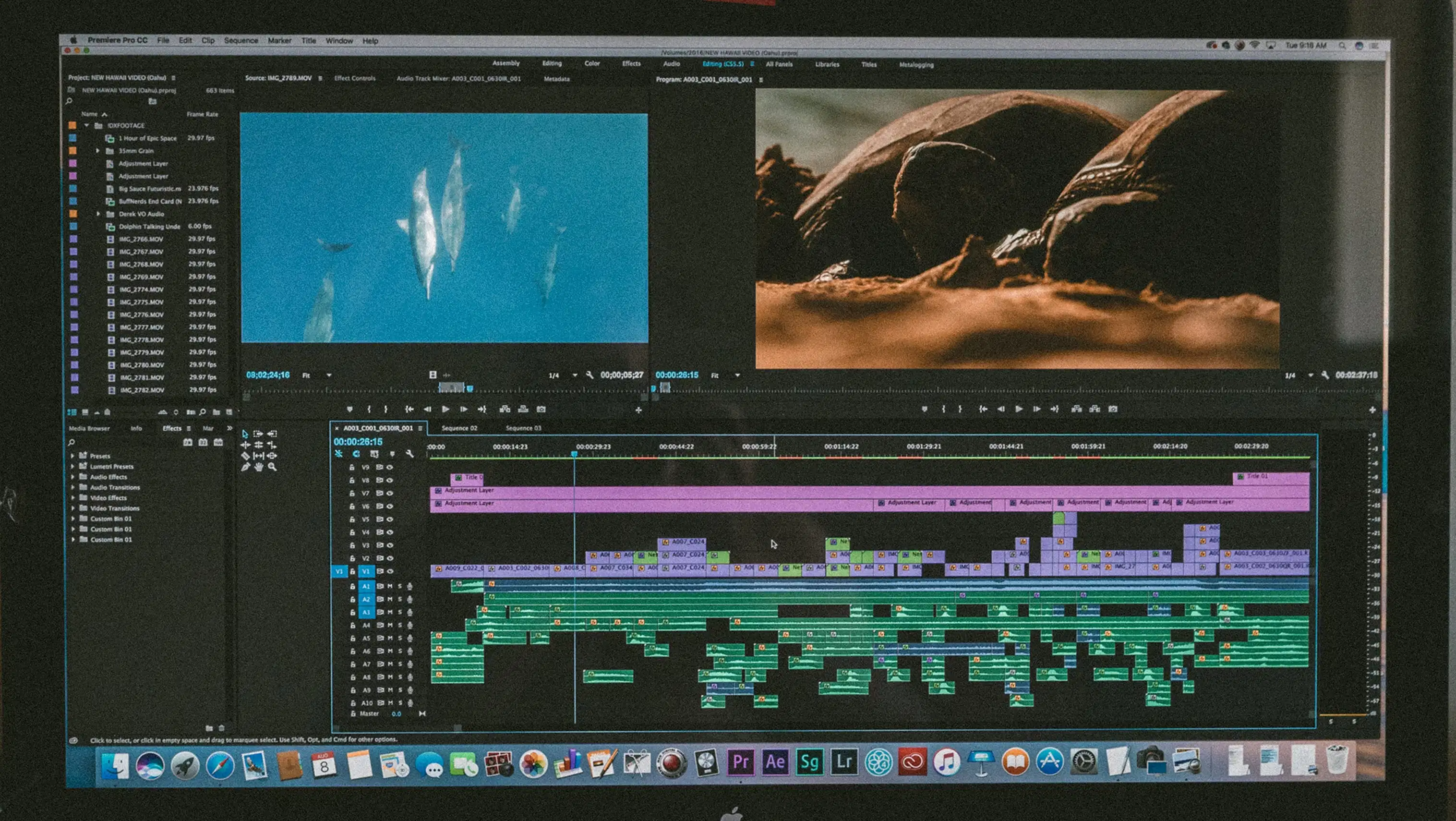1456x821 pixels.
Task: Mute audio track A6
Action: click(x=390, y=652)
